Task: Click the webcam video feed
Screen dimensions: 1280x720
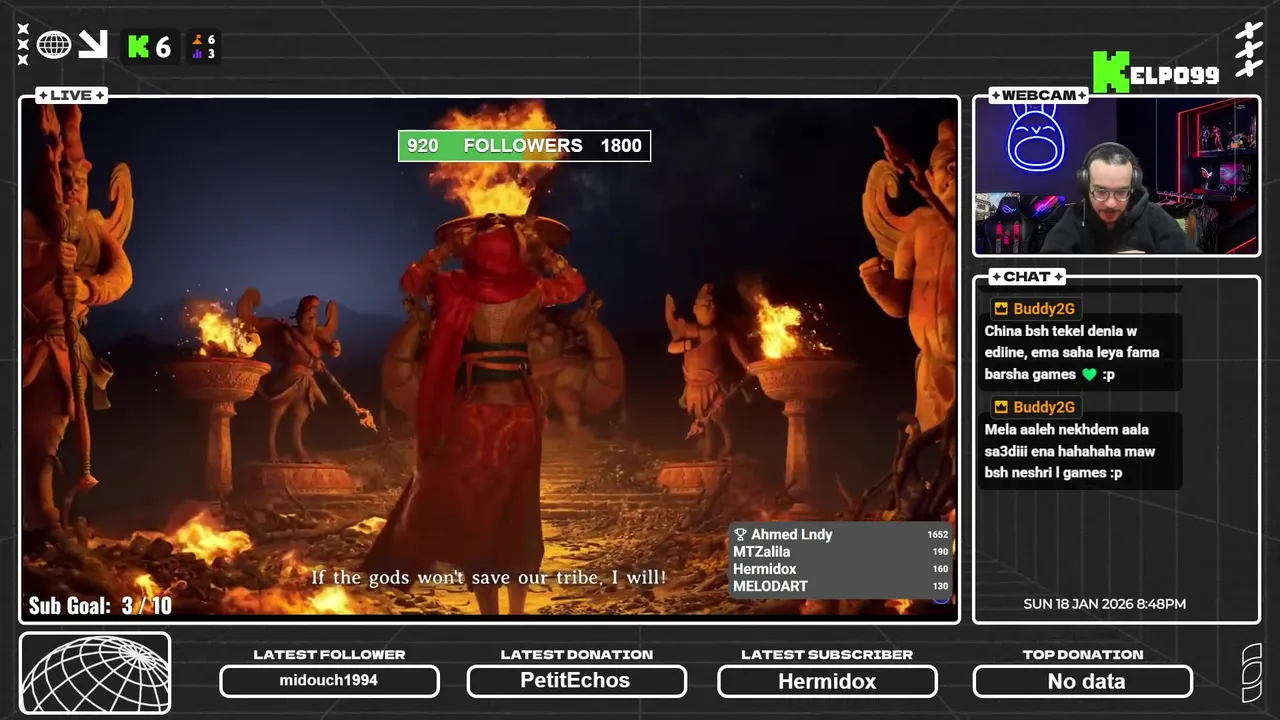Action: click(x=1116, y=176)
